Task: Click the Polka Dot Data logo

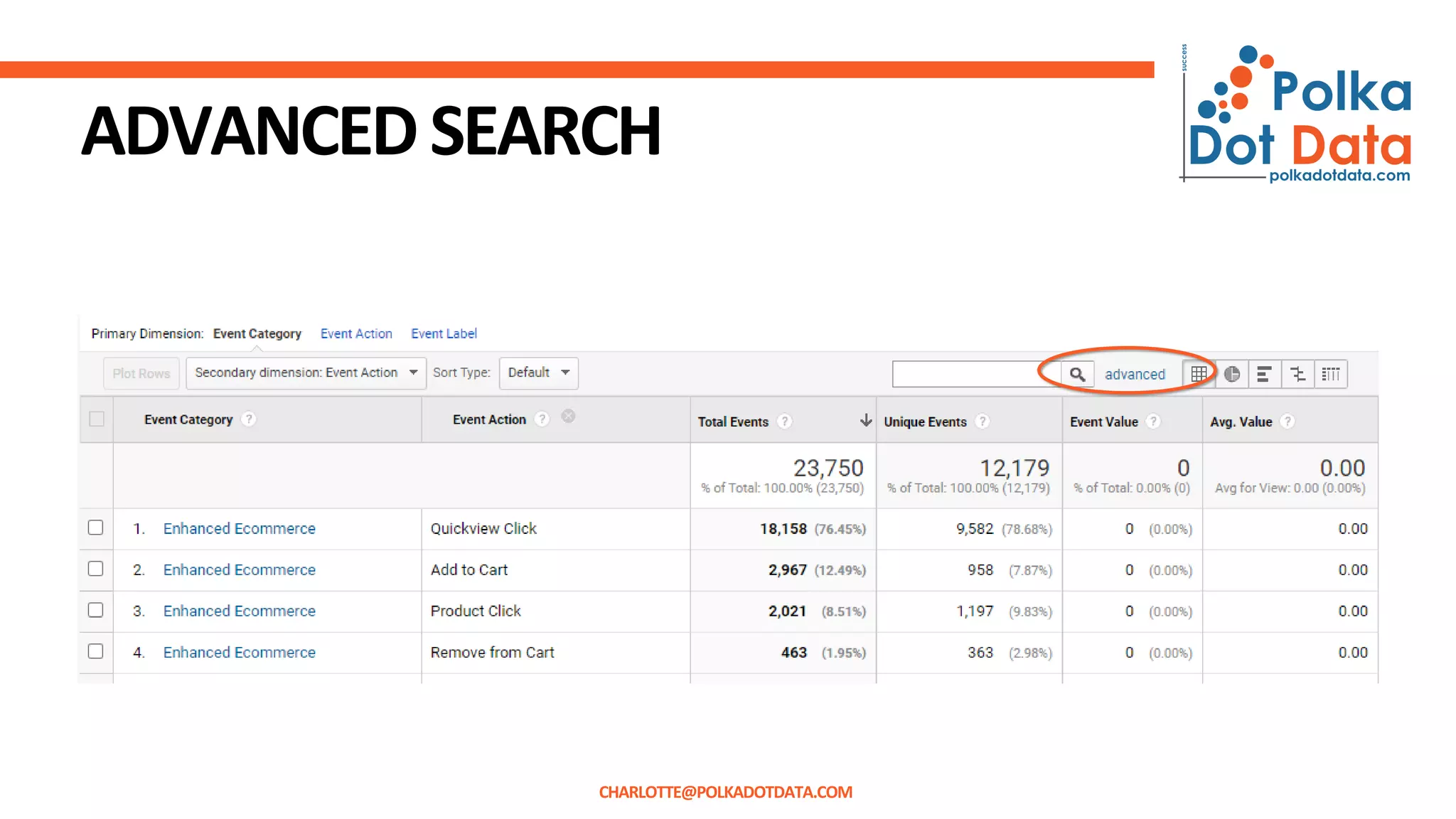Action: [1297, 114]
